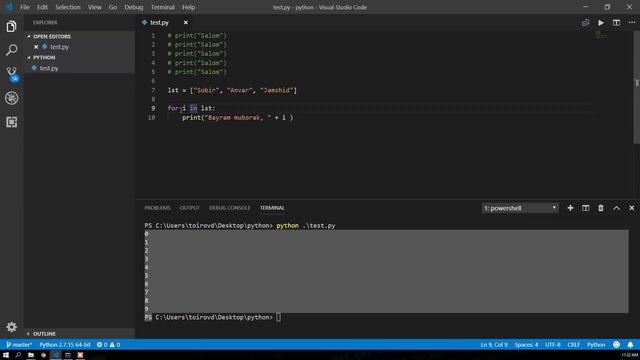
Task: Open the Explorer view in activity bar
Action: click(11, 27)
